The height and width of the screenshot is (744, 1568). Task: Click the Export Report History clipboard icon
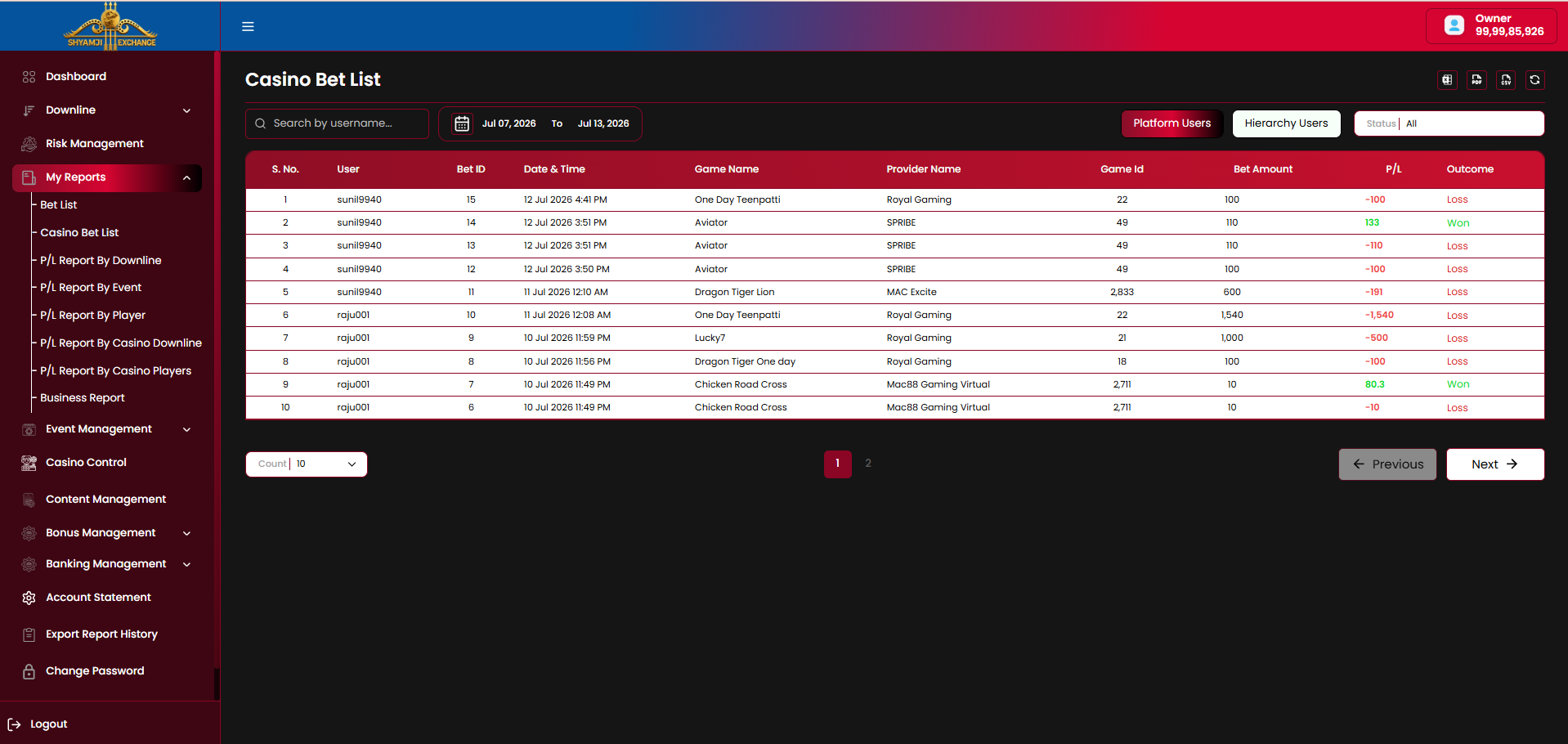(x=29, y=634)
